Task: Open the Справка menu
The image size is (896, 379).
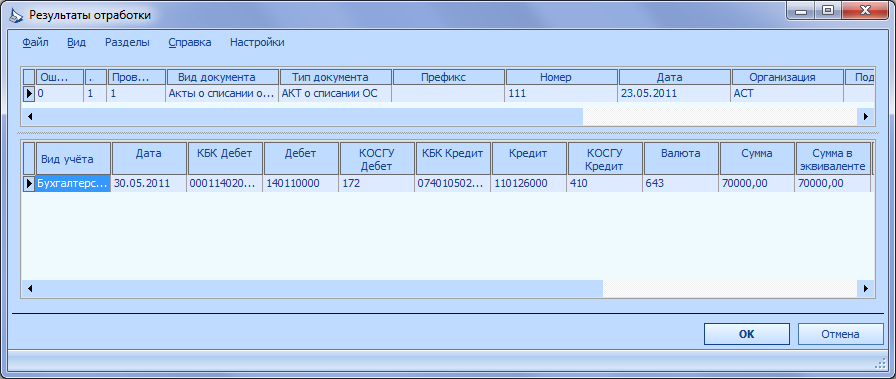Action: tap(190, 42)
